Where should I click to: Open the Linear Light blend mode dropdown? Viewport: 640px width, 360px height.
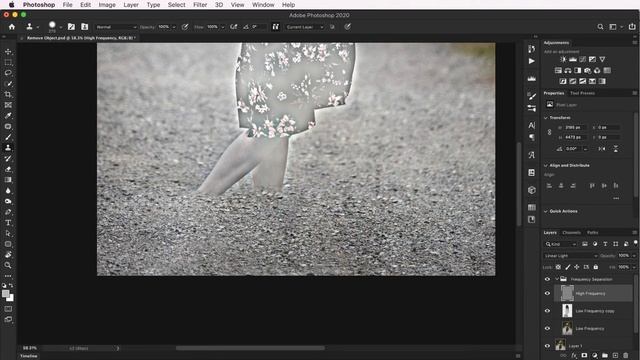(571, 256)
